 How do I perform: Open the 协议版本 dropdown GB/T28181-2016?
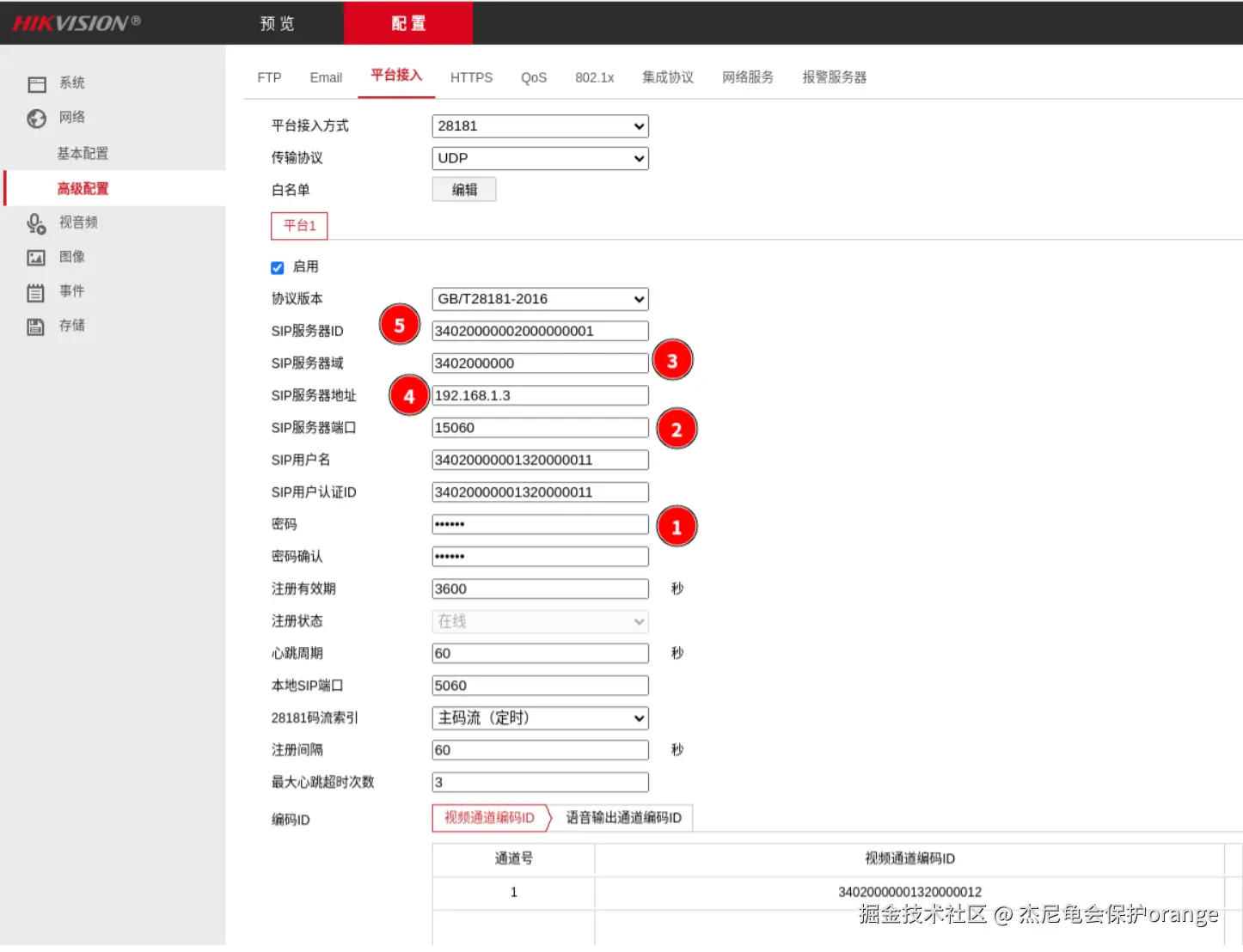[x=540, y=299]
